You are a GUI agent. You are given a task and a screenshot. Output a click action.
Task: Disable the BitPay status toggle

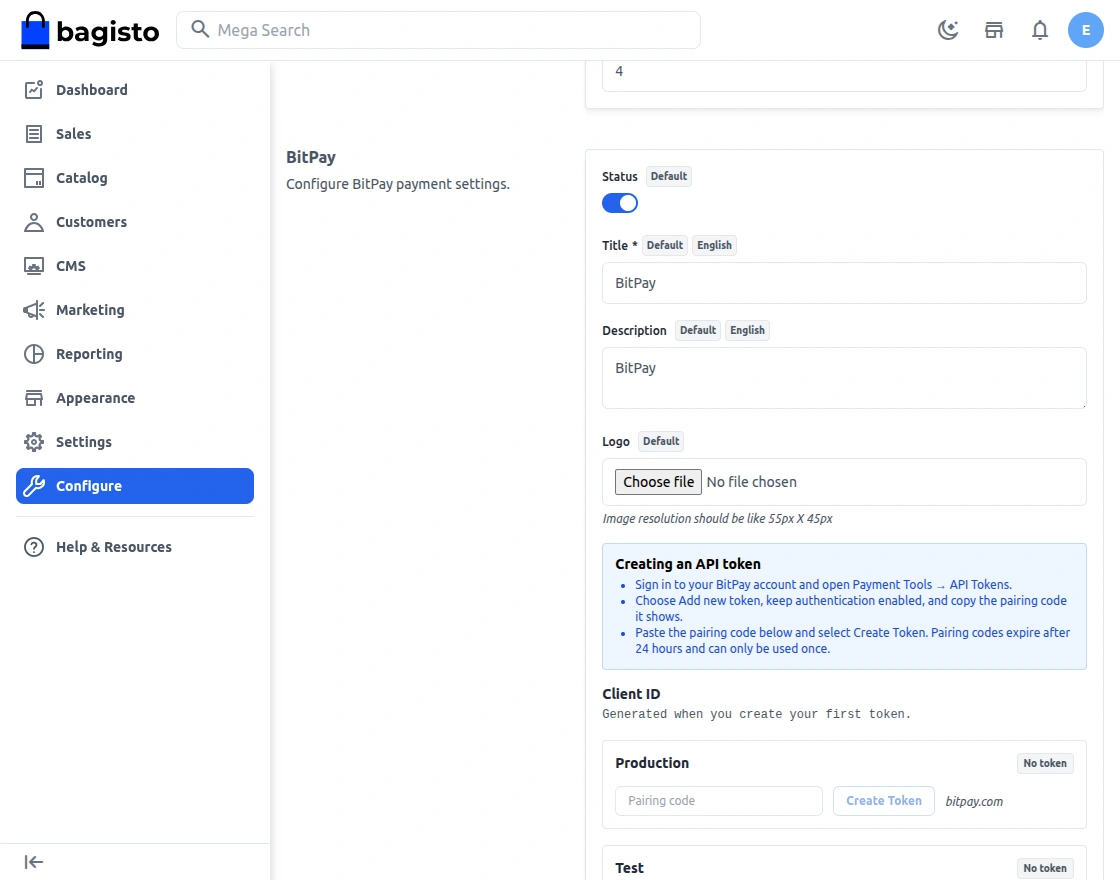[x=620, y=204]
